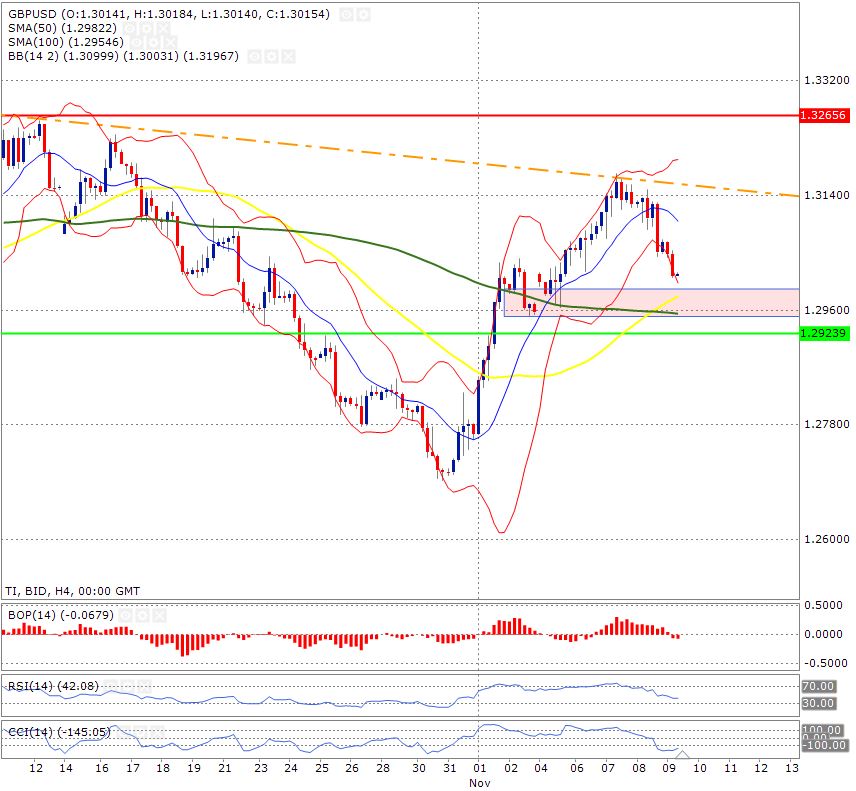856x791 pixels.
Task: Click the BB(14 2) values label
Action: pyautogui.click(x=123, y=56)
